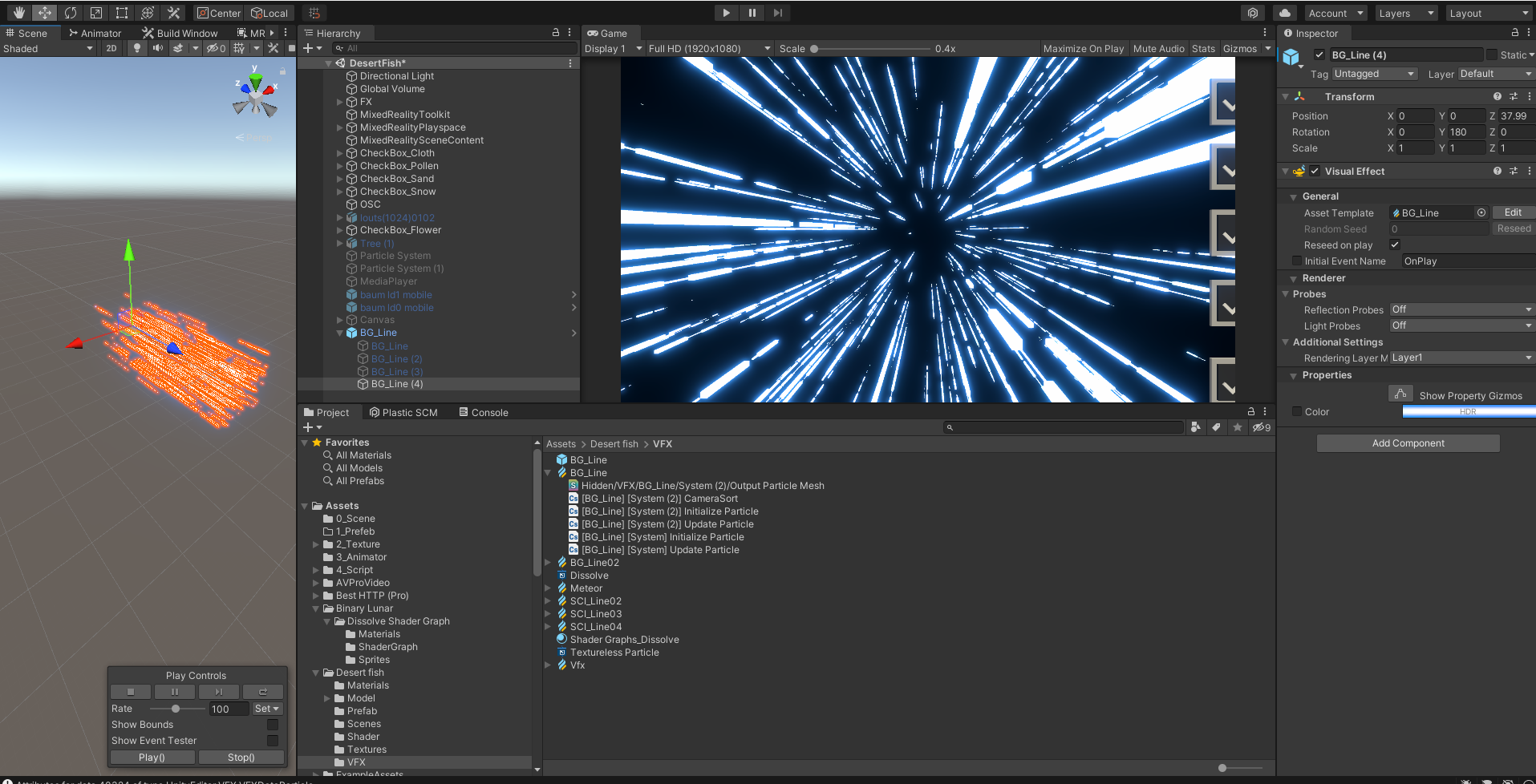Screen dimensions: 1536x784
Task: Select the Rotate tool
Action: click(71, 12)
